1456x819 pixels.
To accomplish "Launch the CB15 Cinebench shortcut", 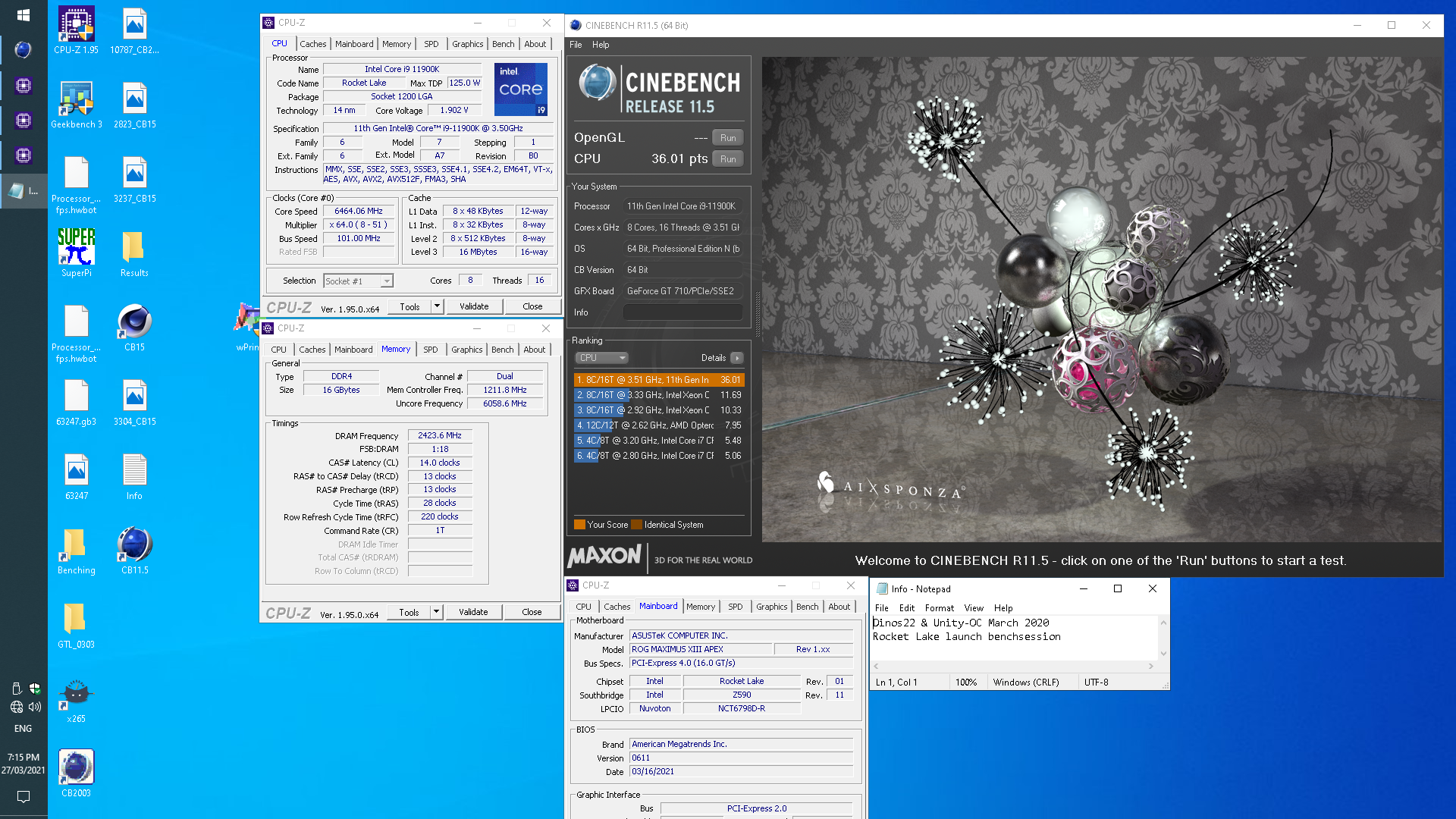I will pyautogui.click(x=134, y=328).
